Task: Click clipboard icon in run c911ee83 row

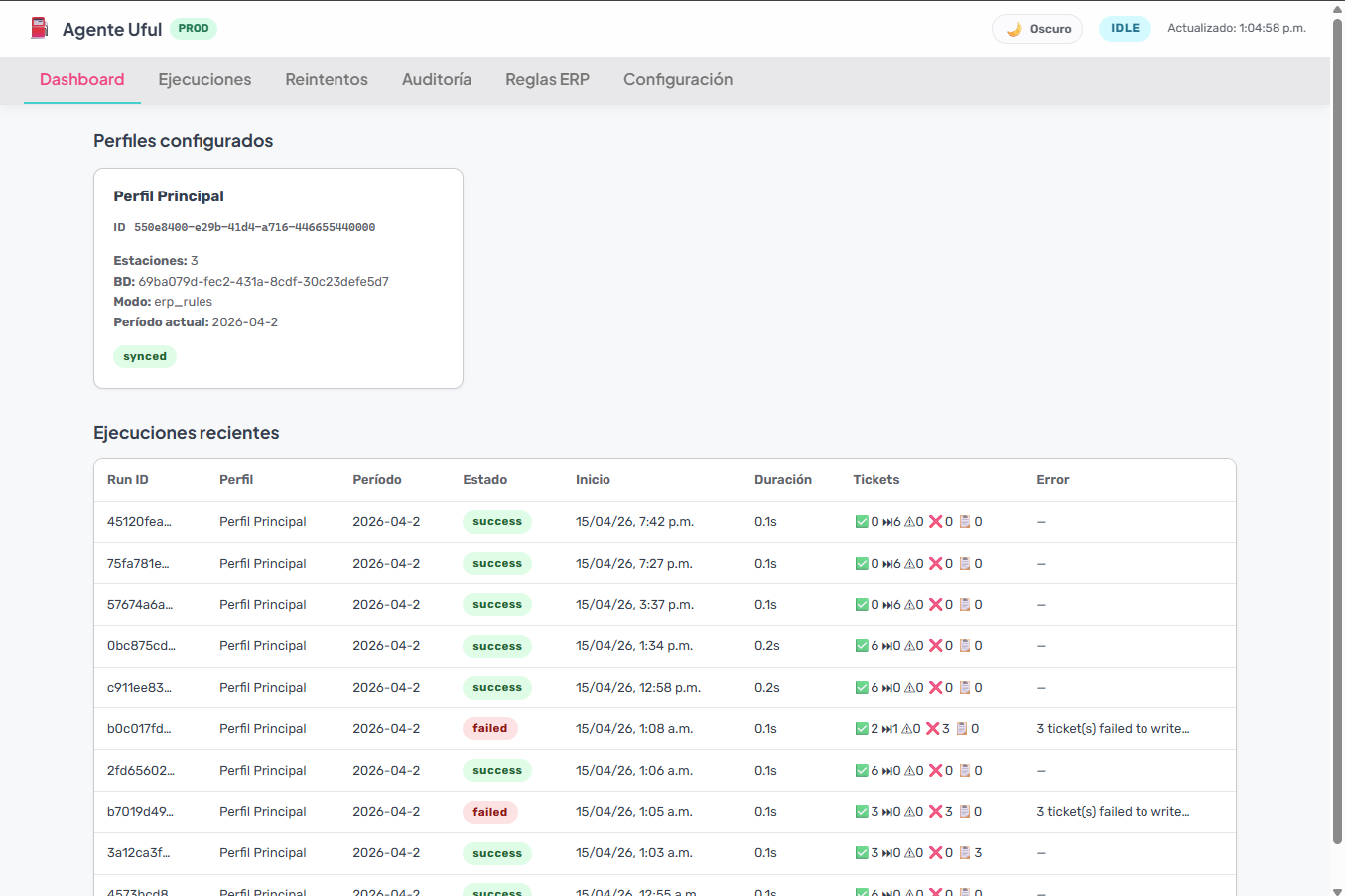Action: click(964, 688)
